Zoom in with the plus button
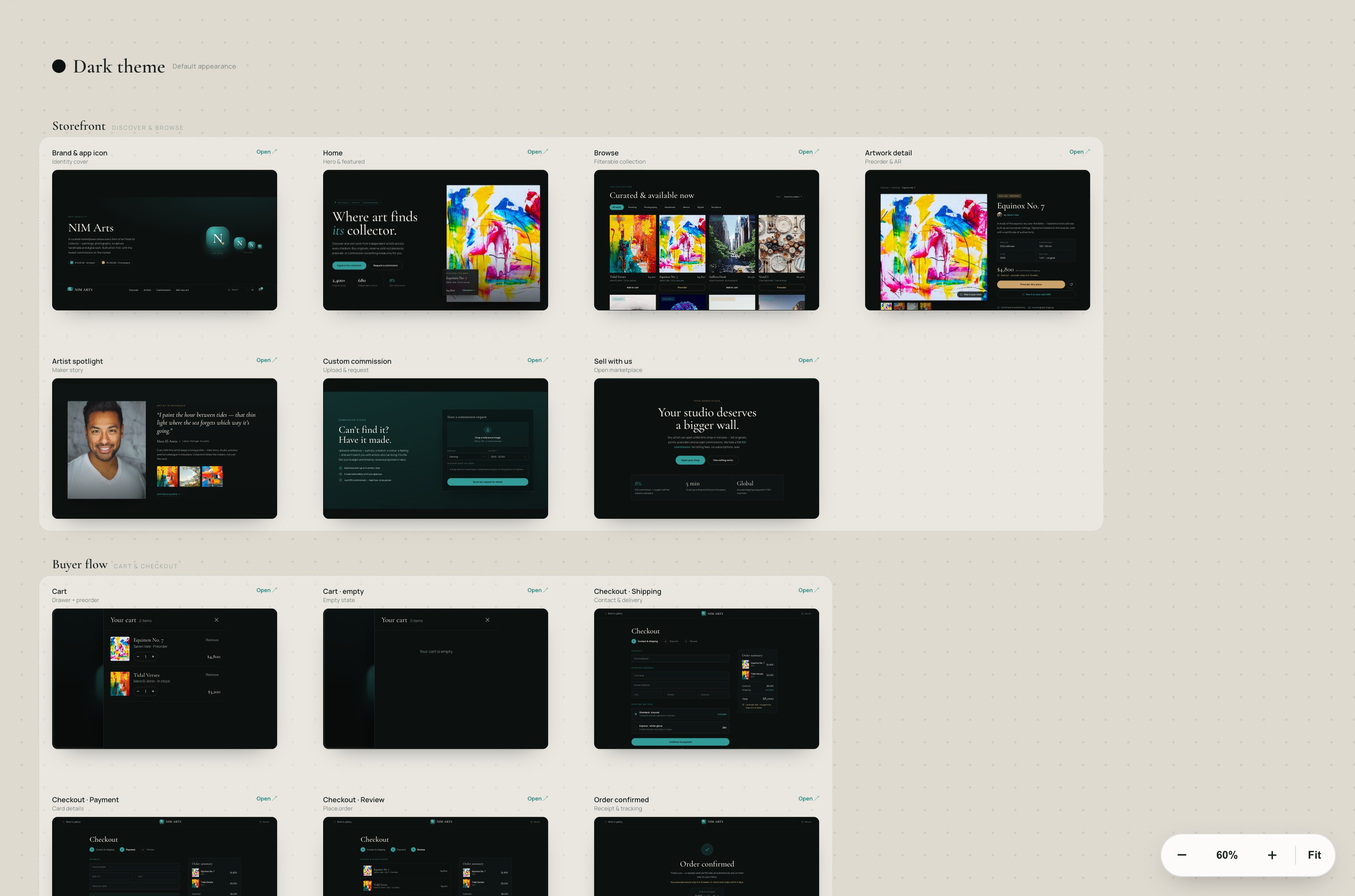1355x896 pixels. pos(1272,855)
